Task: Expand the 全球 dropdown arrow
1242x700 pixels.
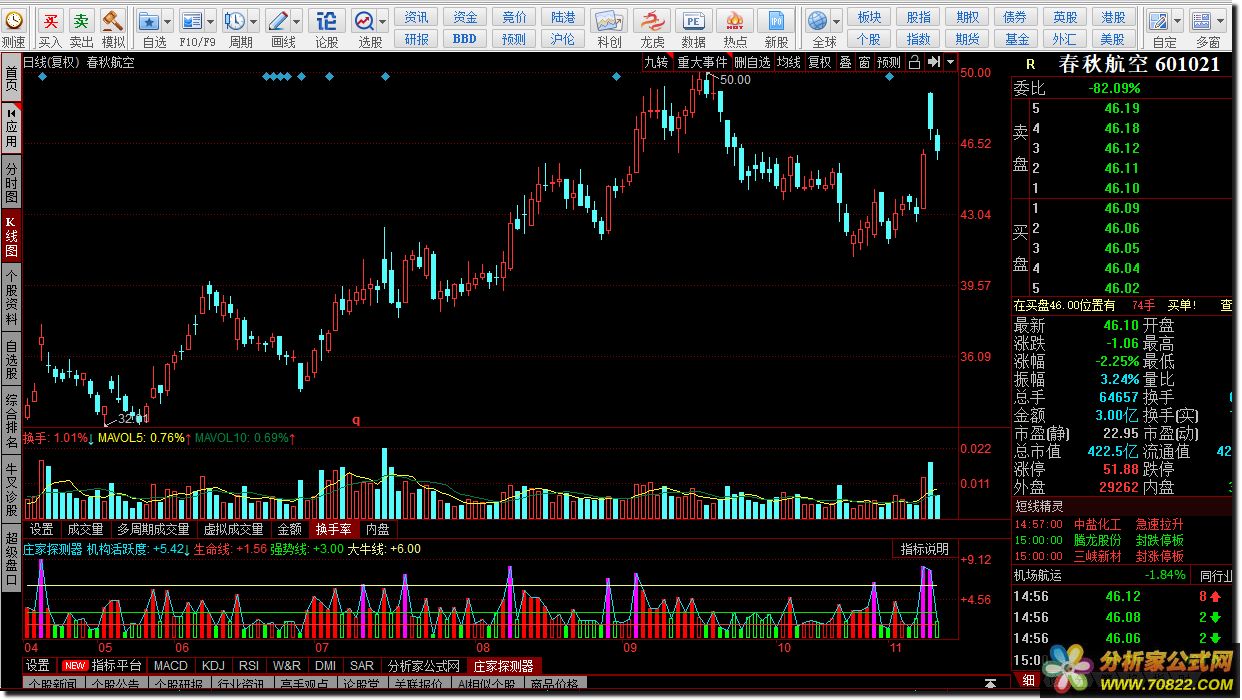Action: tap(837, 21)
